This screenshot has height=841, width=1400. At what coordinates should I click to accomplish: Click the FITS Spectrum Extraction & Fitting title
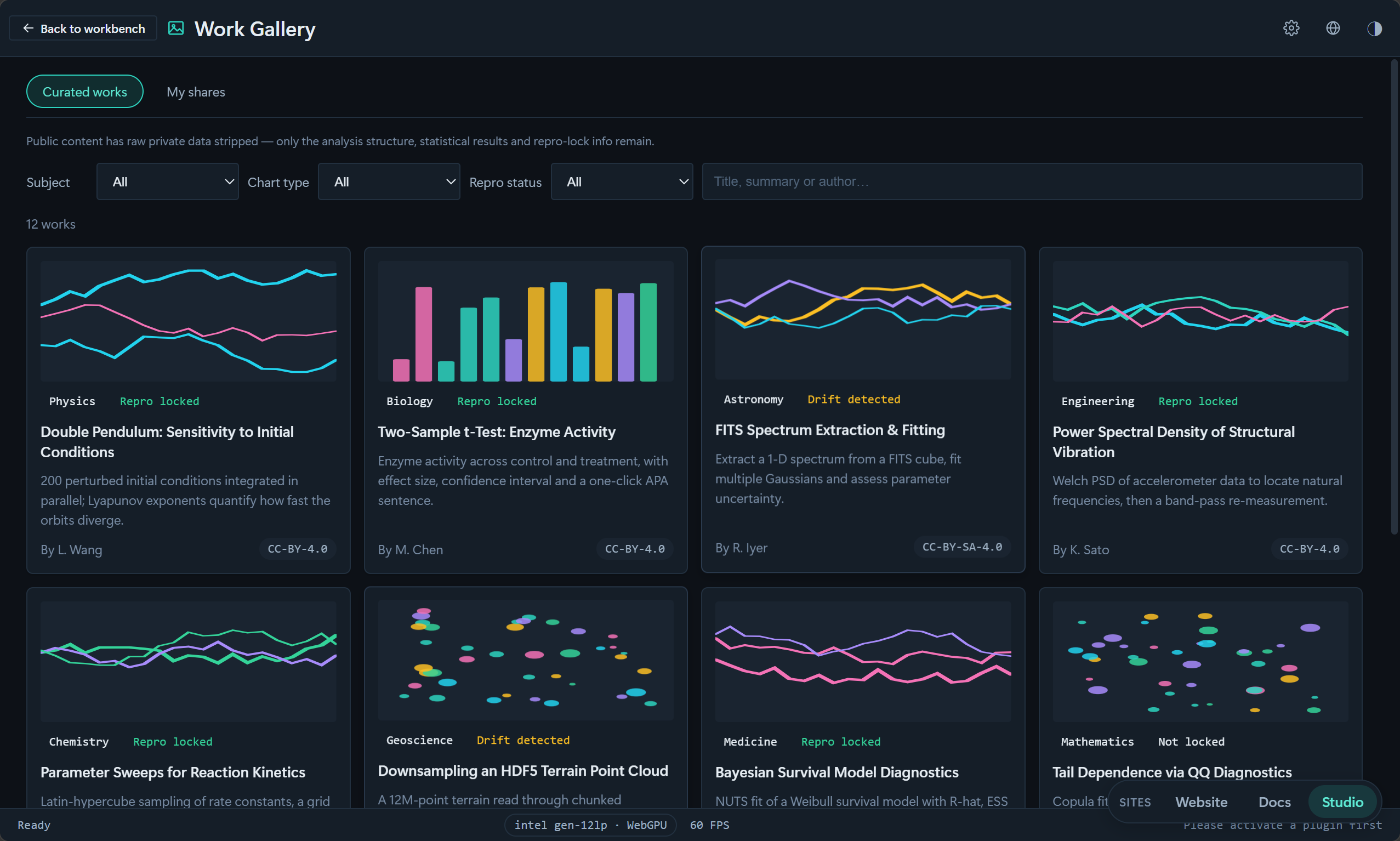[829, 430]
